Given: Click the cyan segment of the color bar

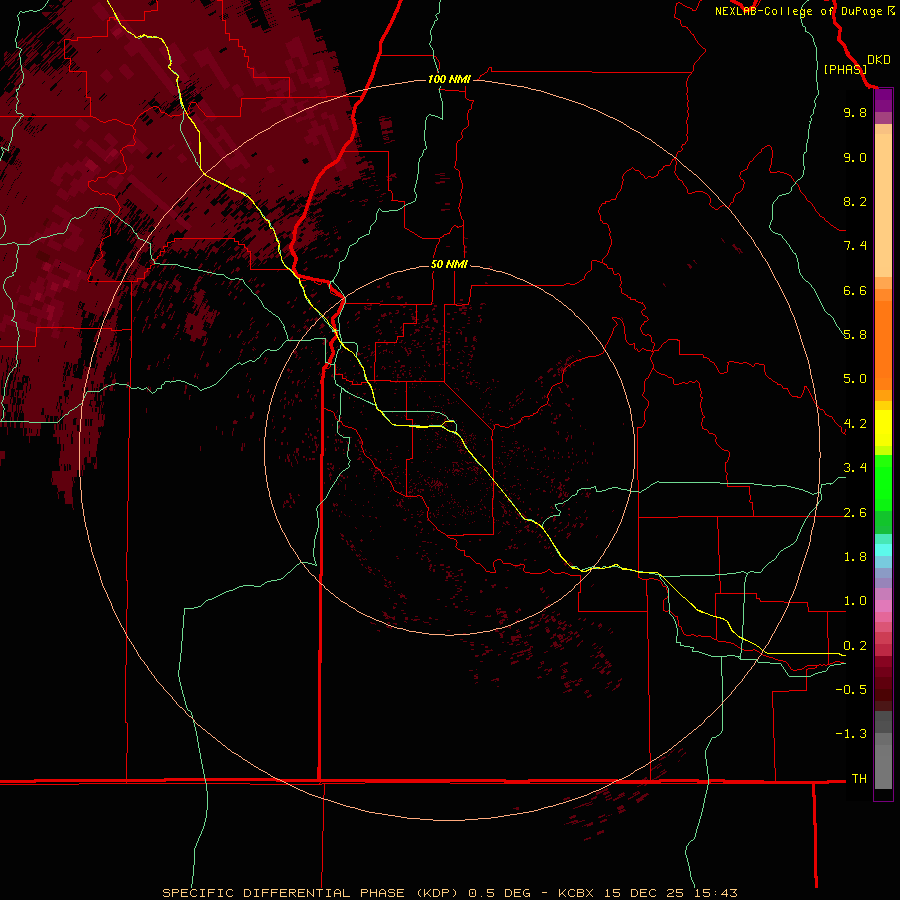Looking at the screenshot, I should click(x=883, y=550).
